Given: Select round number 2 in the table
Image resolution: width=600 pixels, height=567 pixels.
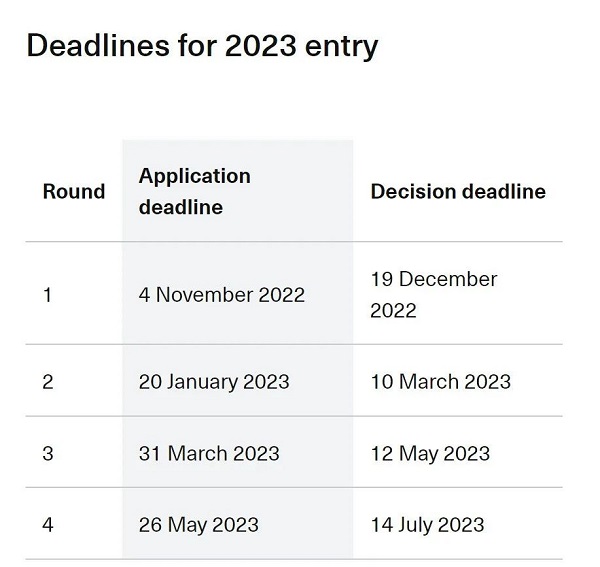Looking at the screenshot, I should tap(48, 381).
